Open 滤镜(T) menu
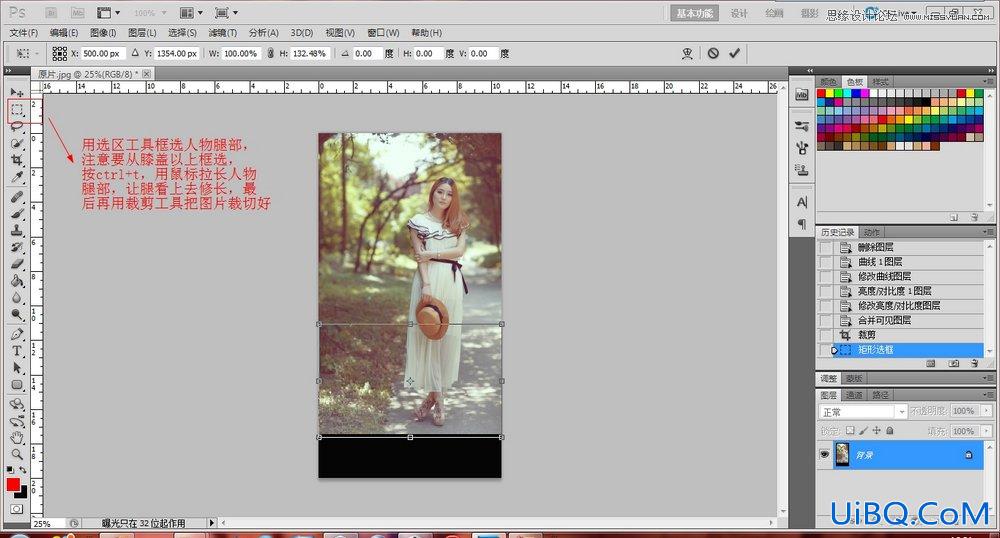 click(x=222, y=33)
